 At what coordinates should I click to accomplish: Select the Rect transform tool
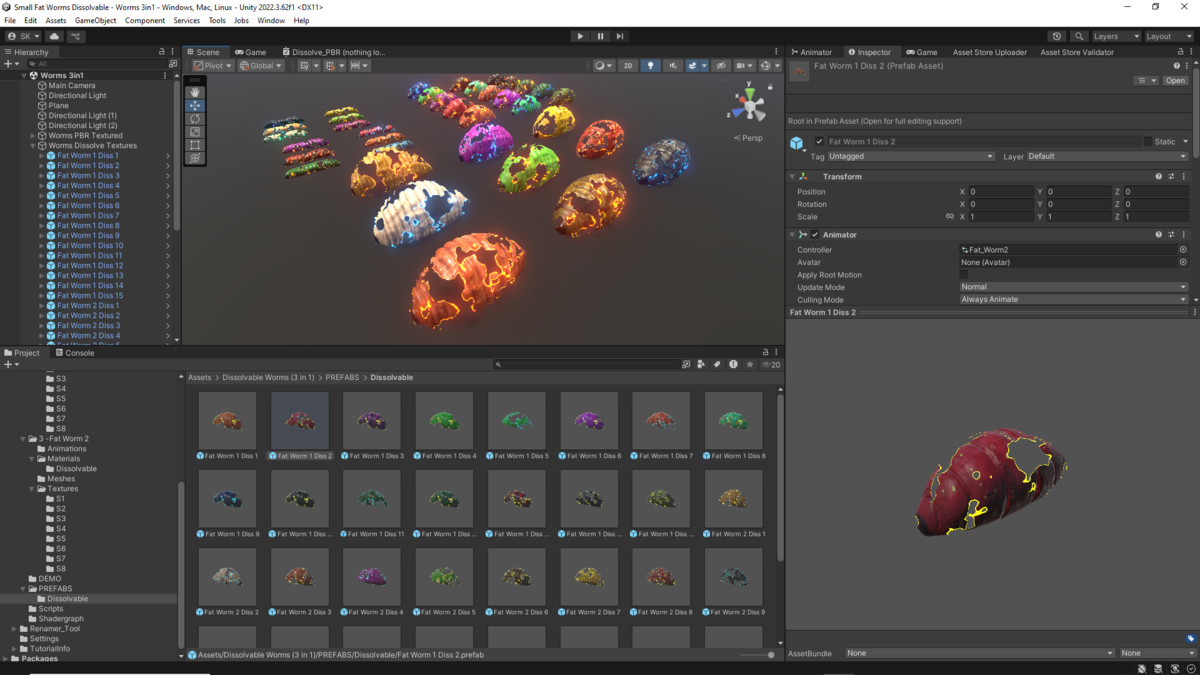195,145
